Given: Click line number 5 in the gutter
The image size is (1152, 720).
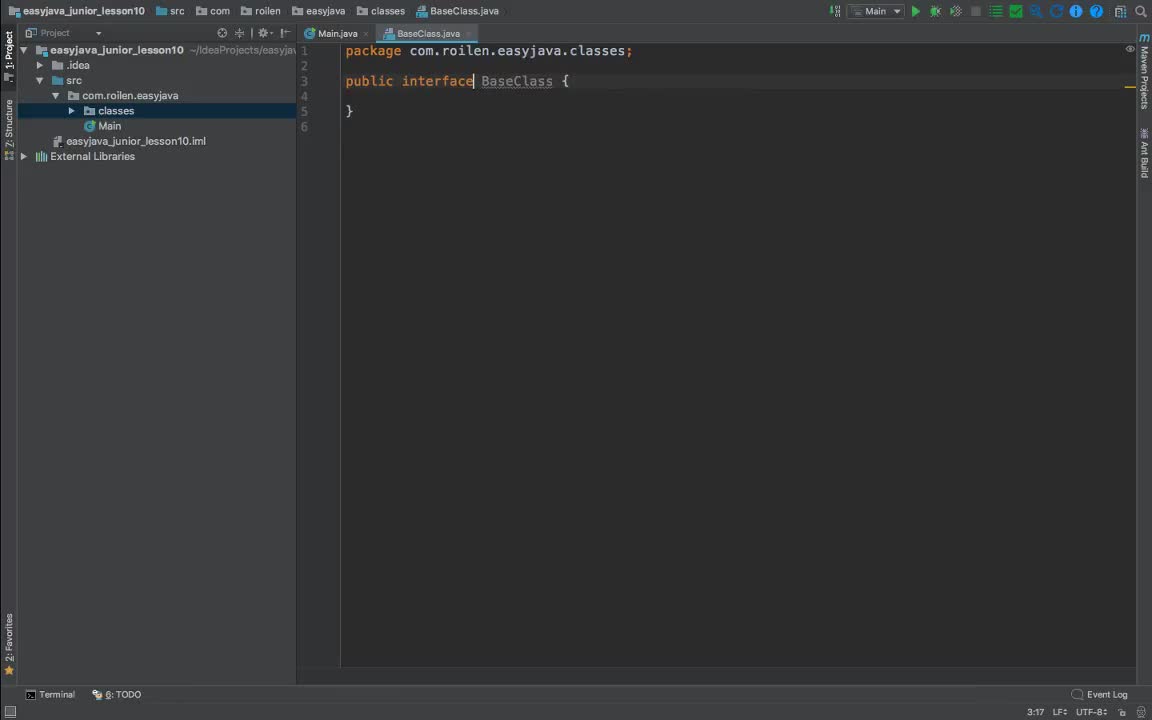Looking at the screenshot, I should click(304, 112).
